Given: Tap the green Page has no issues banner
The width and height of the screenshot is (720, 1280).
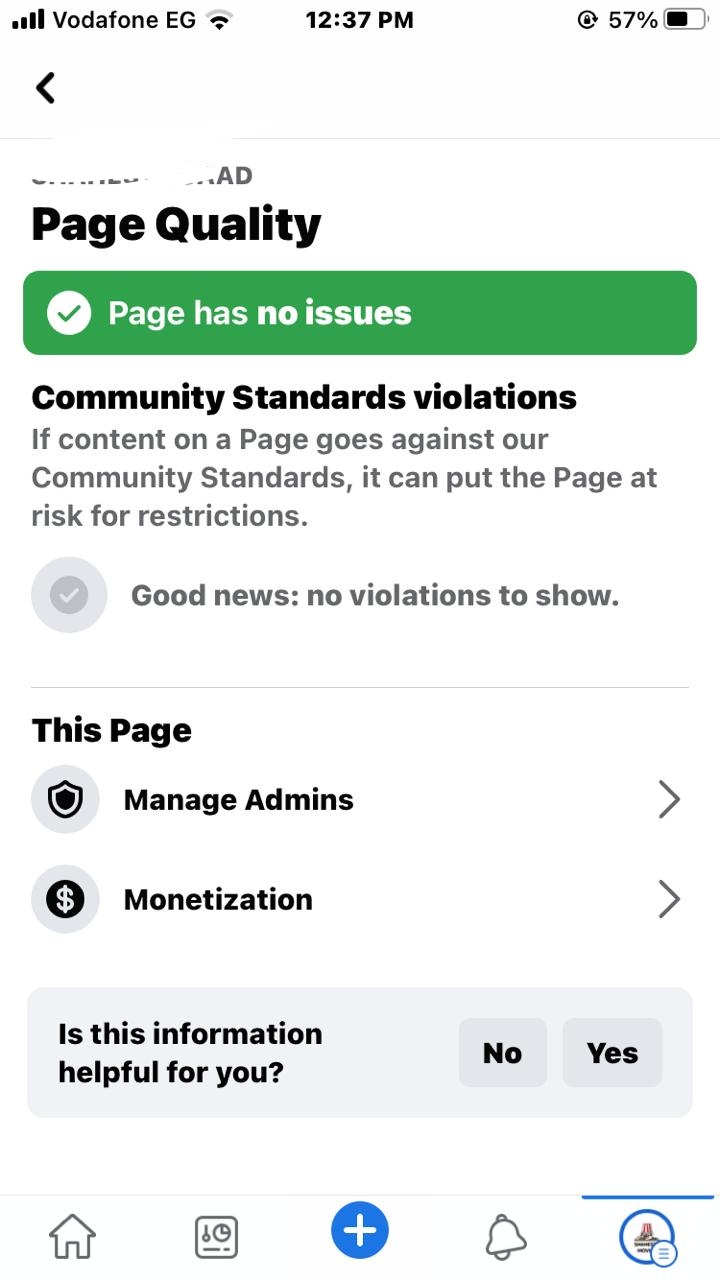Looking at the screenshot, I should pyautogui.click(x=360, y=313).
